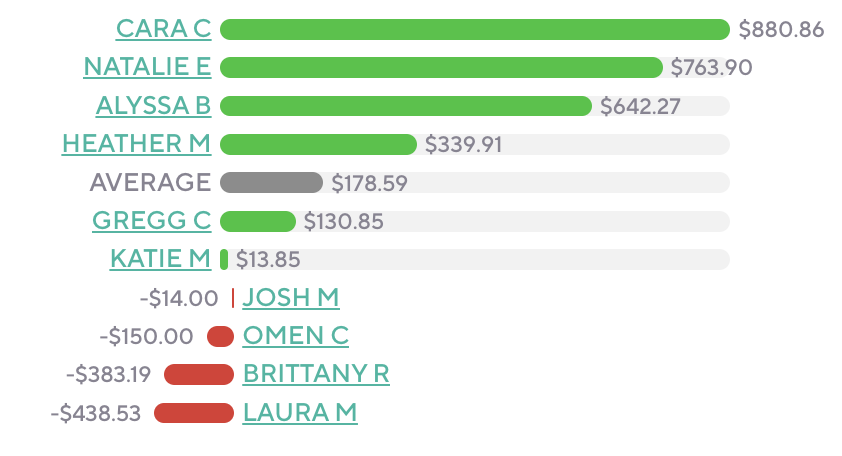Click the OMEN C link
This screenshot has height=456, width=842.
295,335
